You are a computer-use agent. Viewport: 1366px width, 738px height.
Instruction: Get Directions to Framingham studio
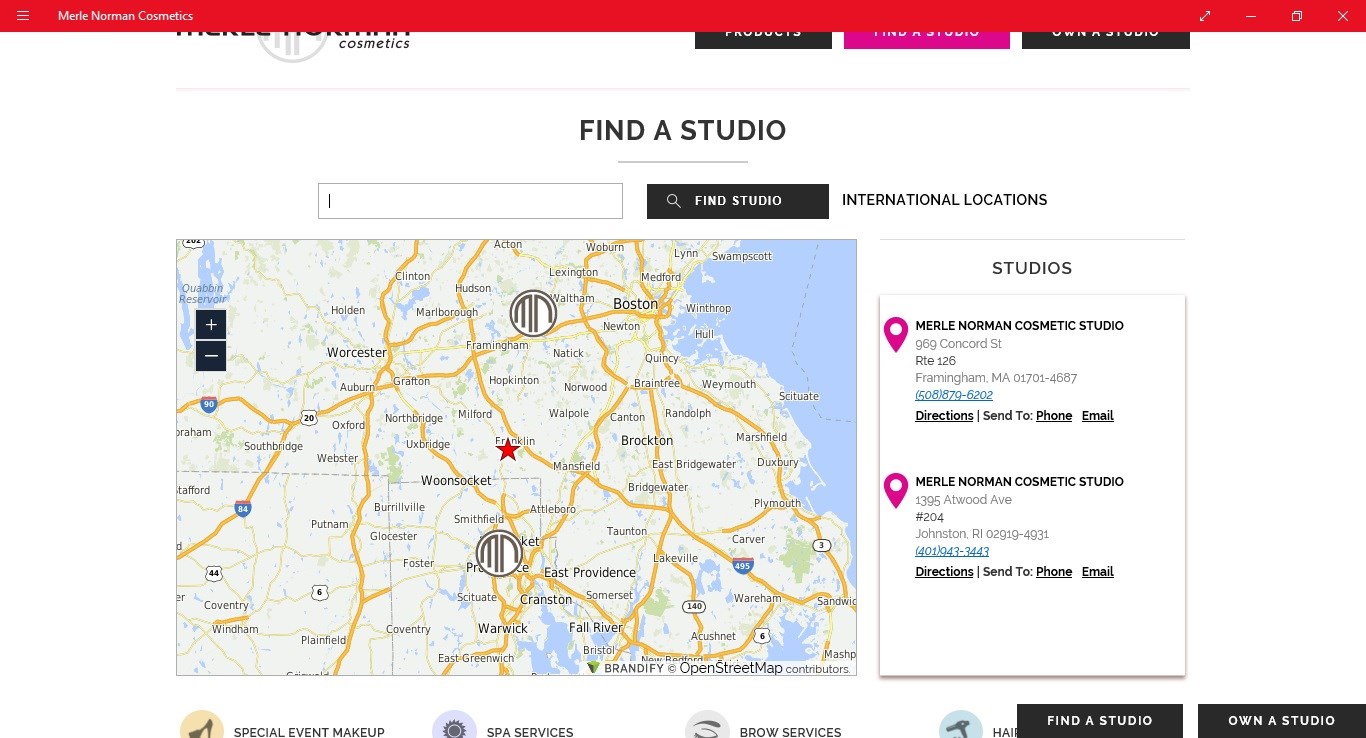[x=944, y=416]
